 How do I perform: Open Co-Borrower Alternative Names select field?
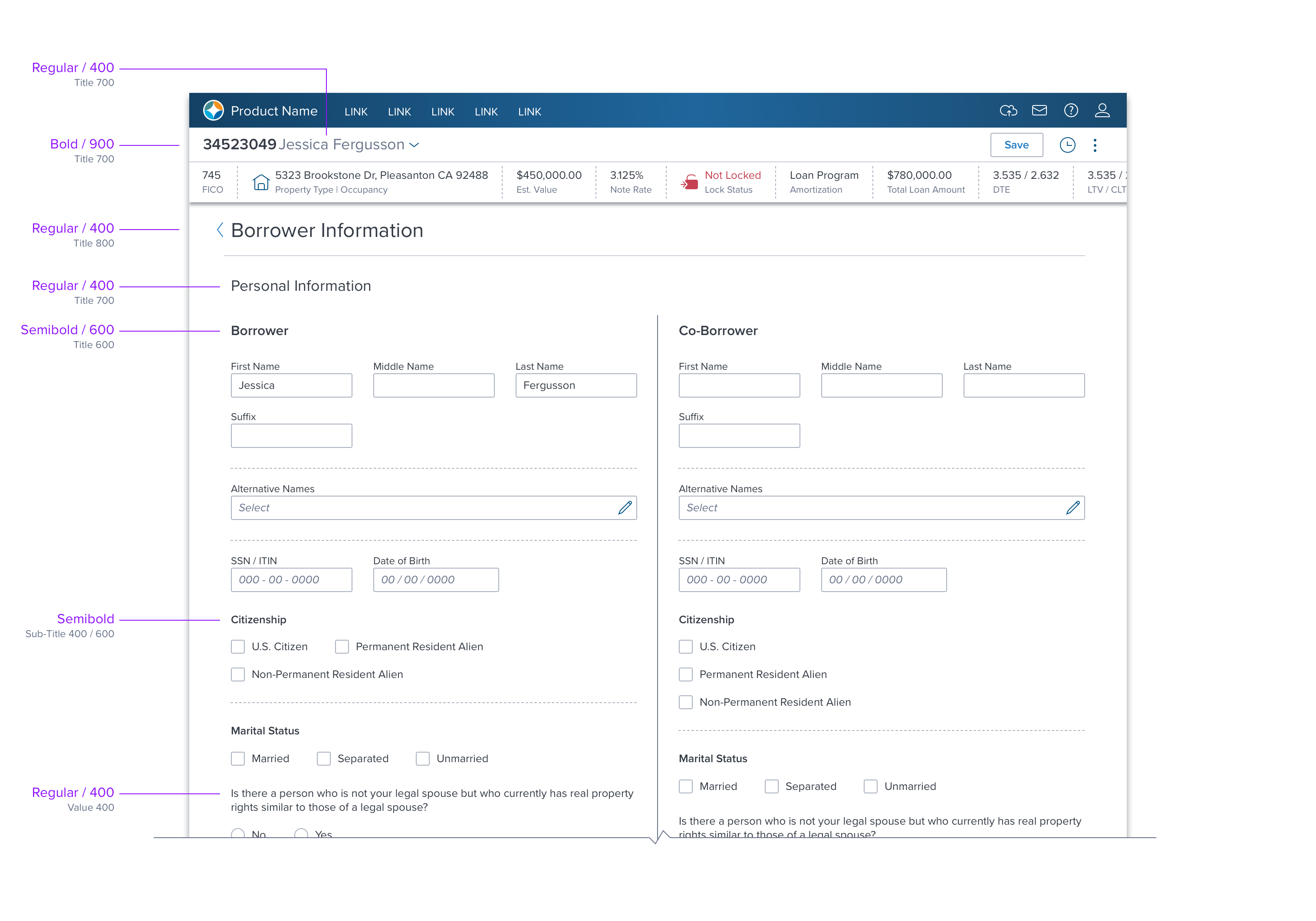(x=881, y=508)
